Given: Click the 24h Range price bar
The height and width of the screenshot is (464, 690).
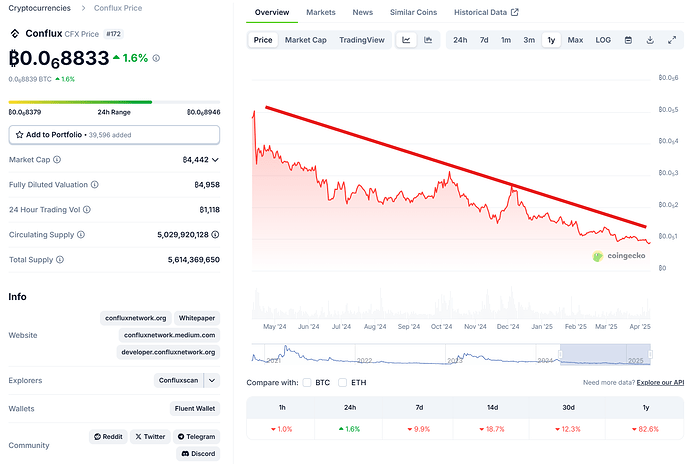Looking at the screenshot, I should coord(114,102).
